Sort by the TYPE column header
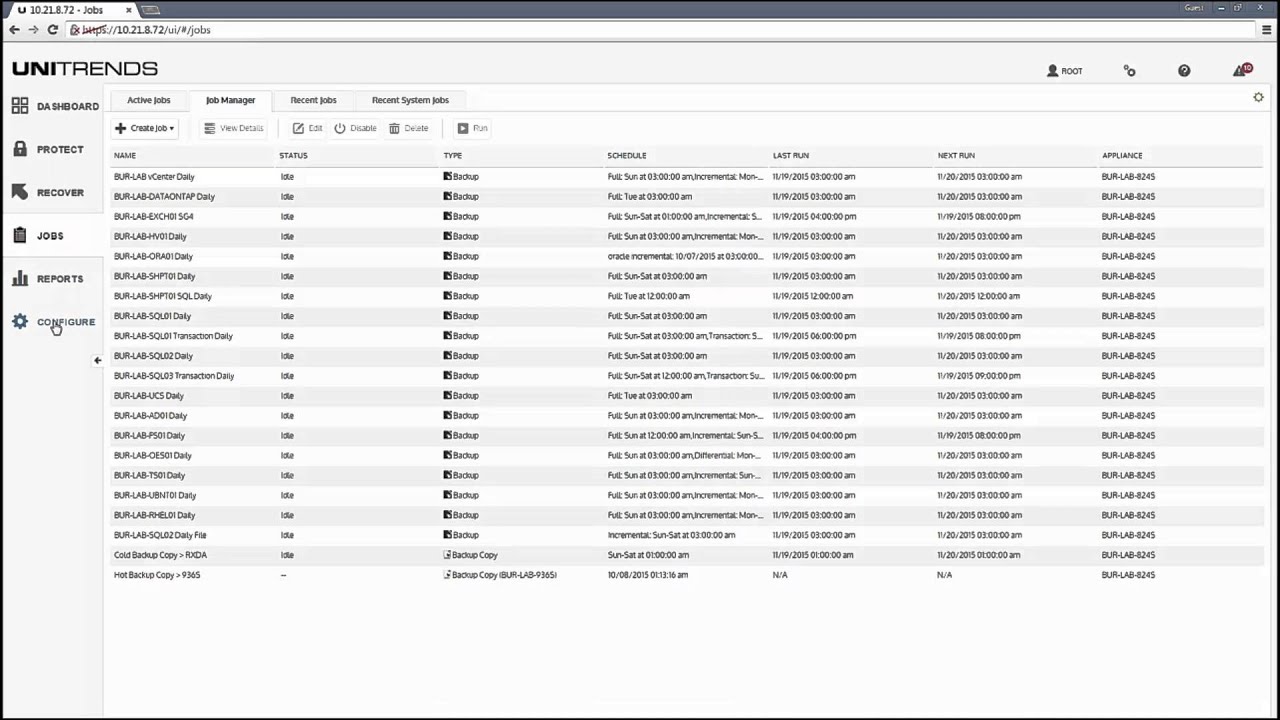Viewport: 1280px width, 720px height. [452, 155]
